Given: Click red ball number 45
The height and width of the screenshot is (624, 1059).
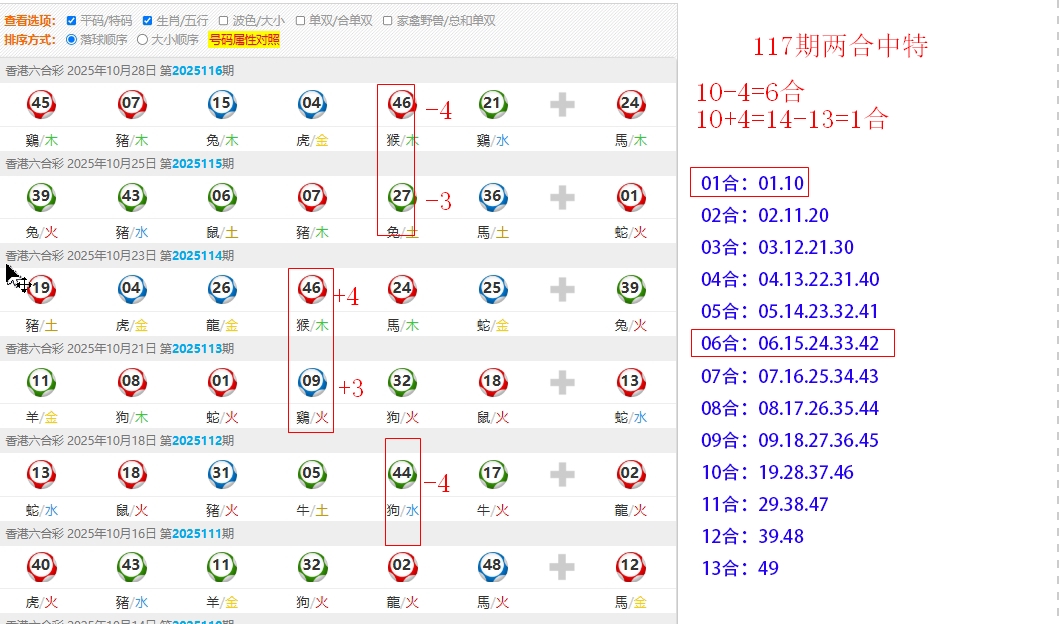Looking at the screenshot, I should (41, 104).
